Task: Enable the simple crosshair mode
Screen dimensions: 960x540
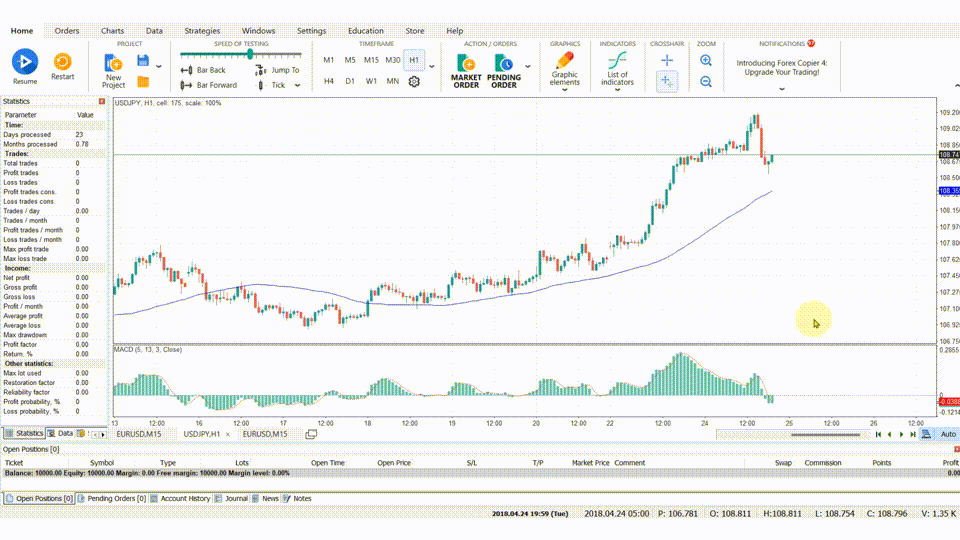Action: click(x=667, y=61)
